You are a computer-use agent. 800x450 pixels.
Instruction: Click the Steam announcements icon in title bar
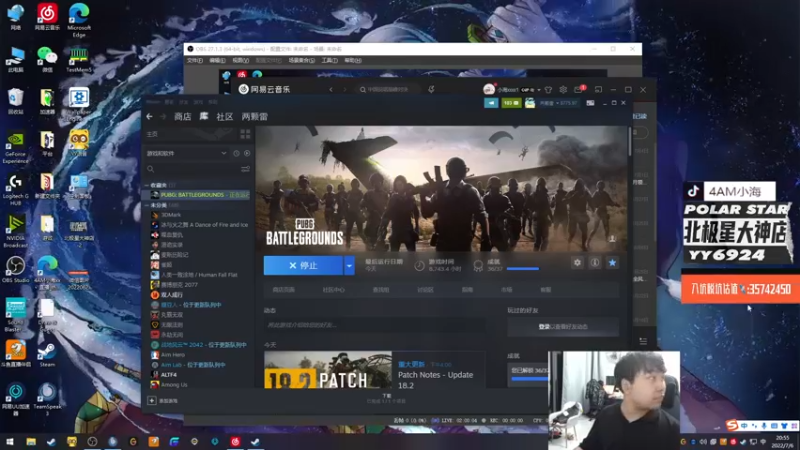pos(491,103)
